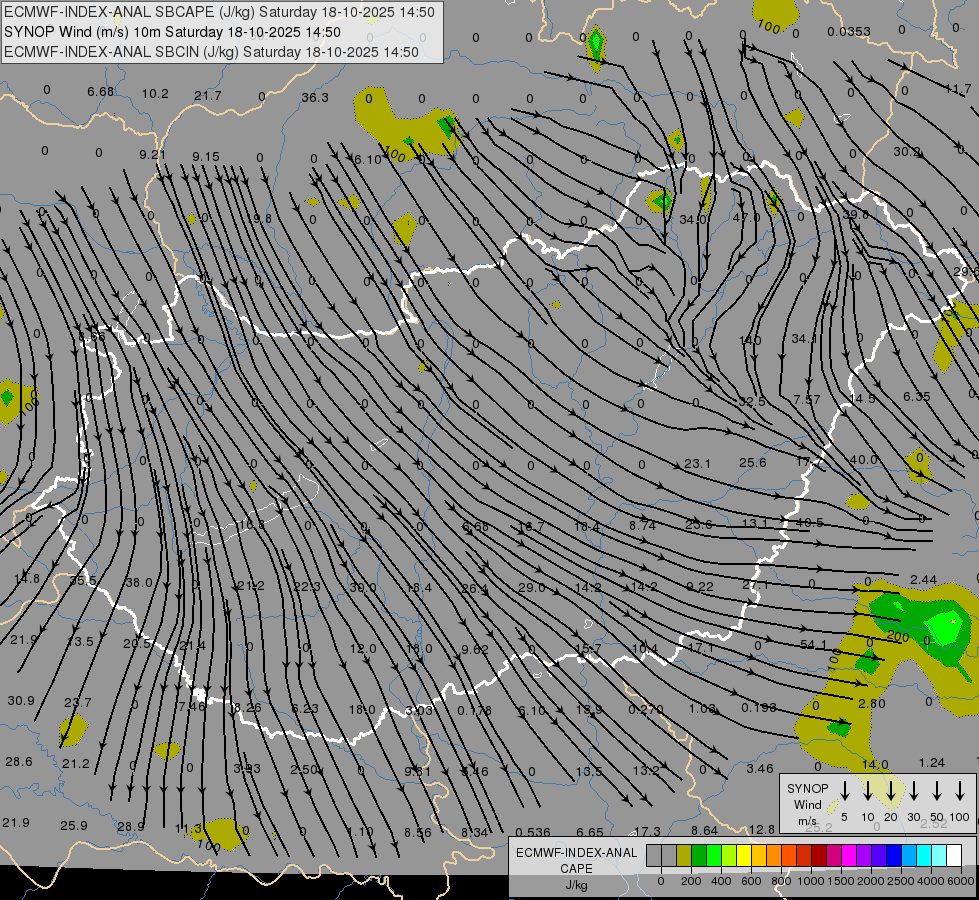Select the white 6000 J/kg CAPE swatch

click(x=954, y=855)
